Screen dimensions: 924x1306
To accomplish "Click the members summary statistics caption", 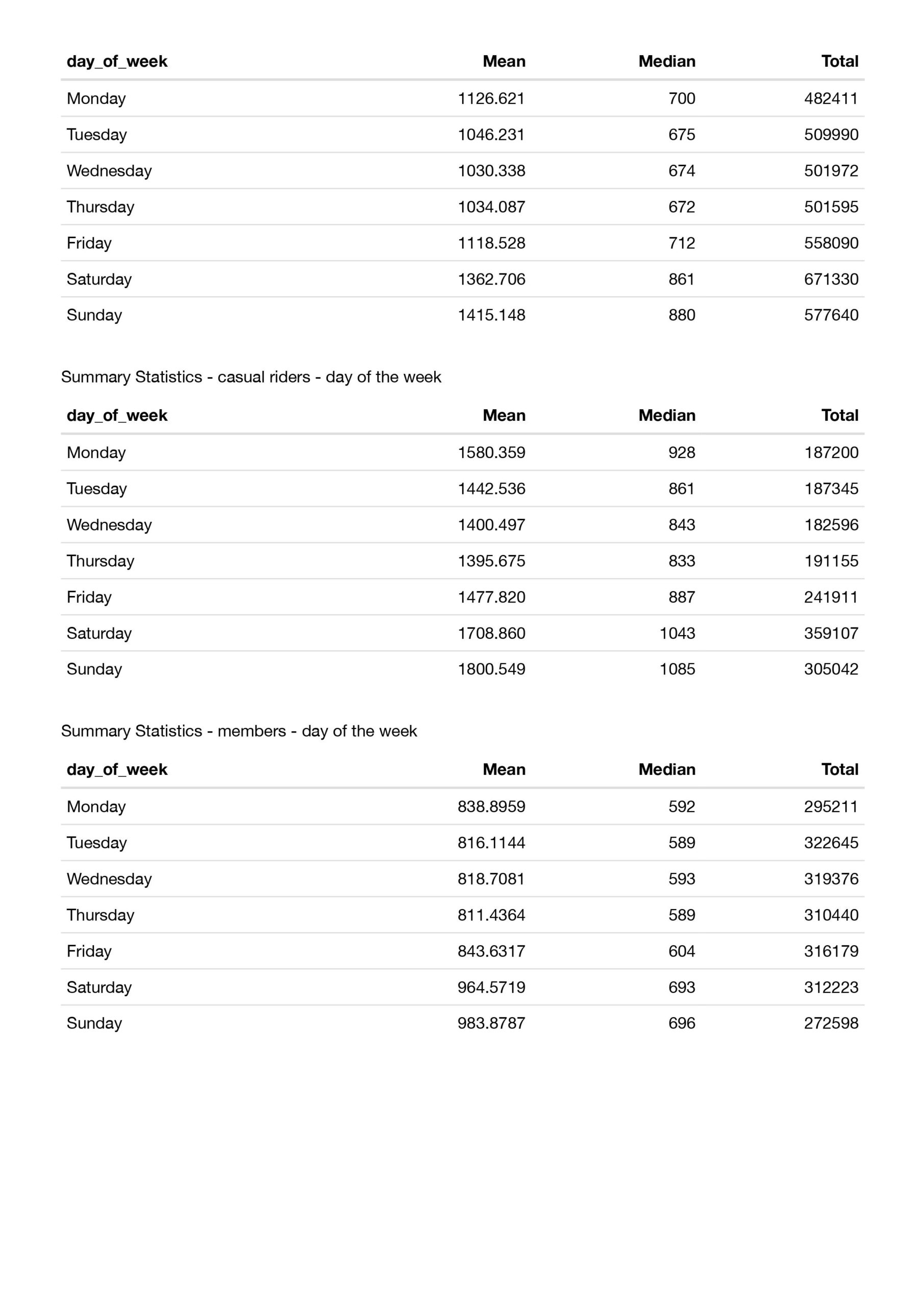I will pos(239,731).
